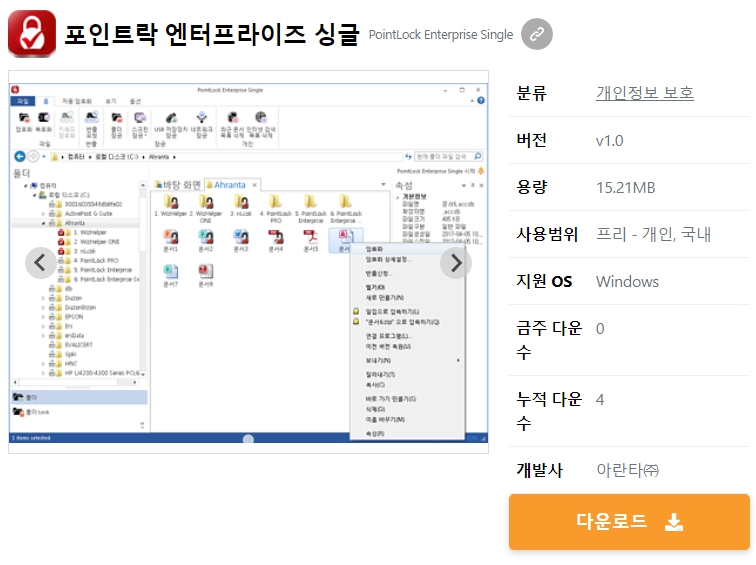Click the red PointLock padlock app logo

[x=32, y=34]
